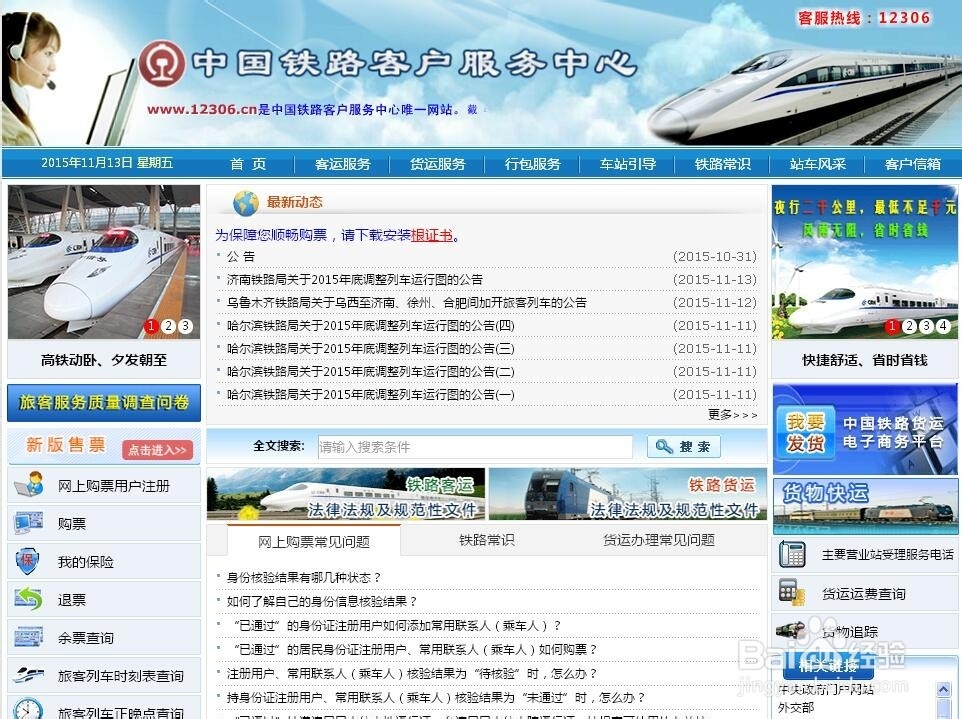Click the 购票 computer icon
Screen dimensions: 962x719
tap(28, 523)
